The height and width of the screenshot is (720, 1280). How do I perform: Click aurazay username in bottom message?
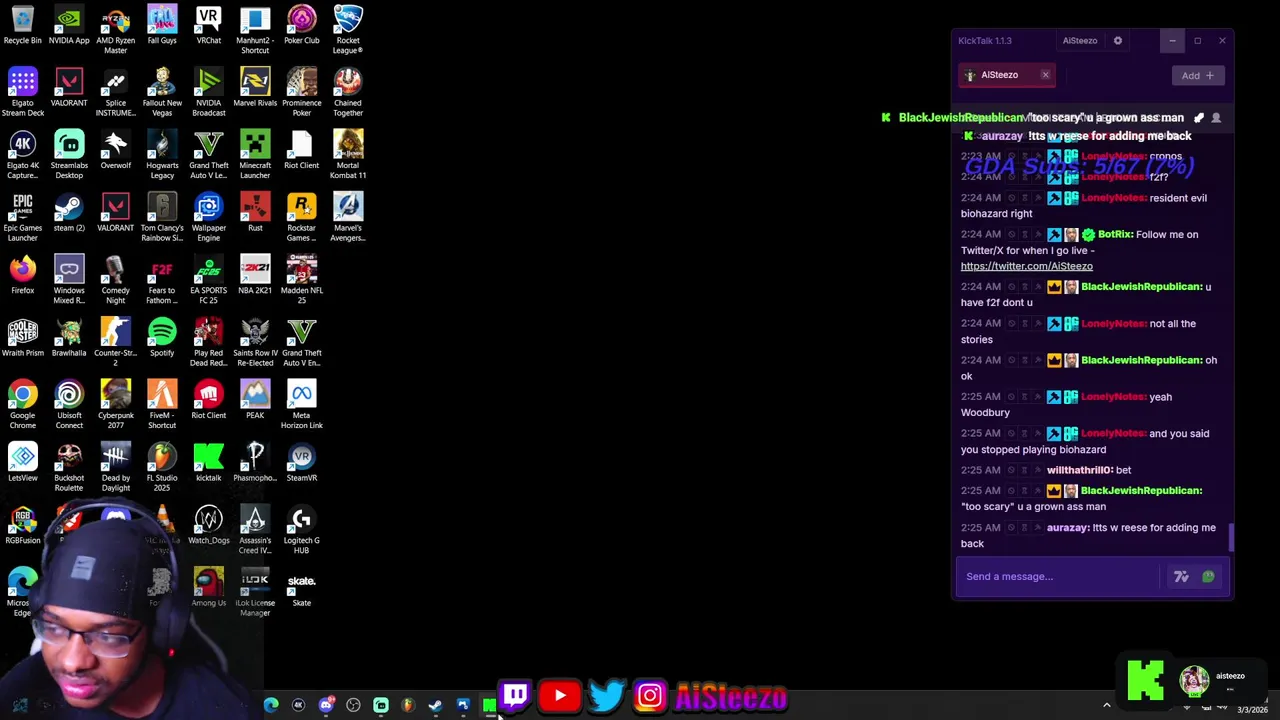point(1067,528)
